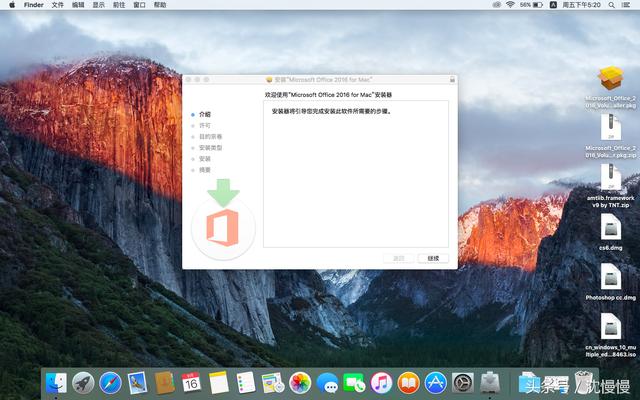Click the greyed 返回 button in installer
Image resolution: width=640 pixels, height=400 pixels.
tap(398, 258)
